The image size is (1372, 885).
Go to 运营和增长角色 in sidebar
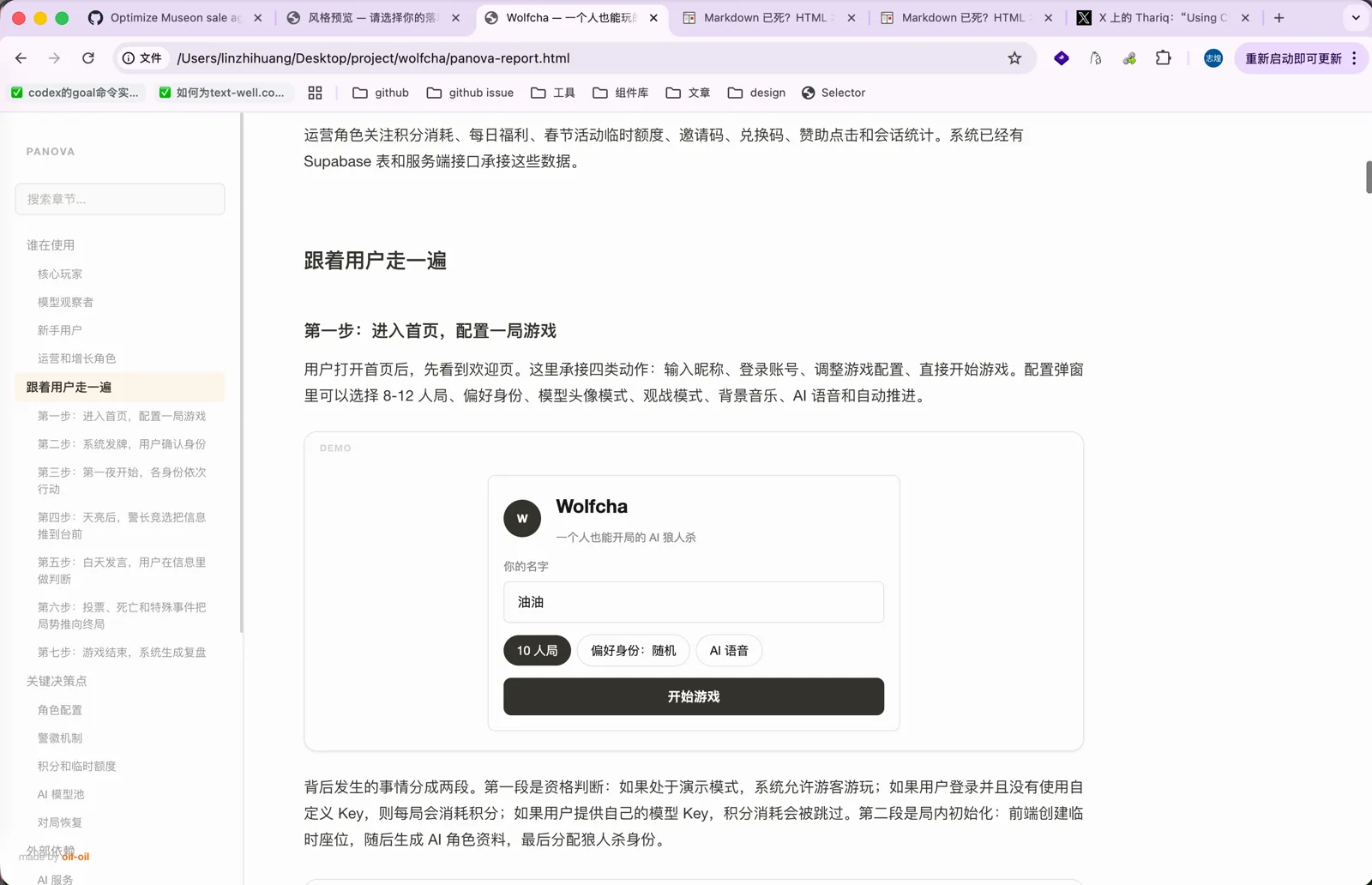pos(76,358)
